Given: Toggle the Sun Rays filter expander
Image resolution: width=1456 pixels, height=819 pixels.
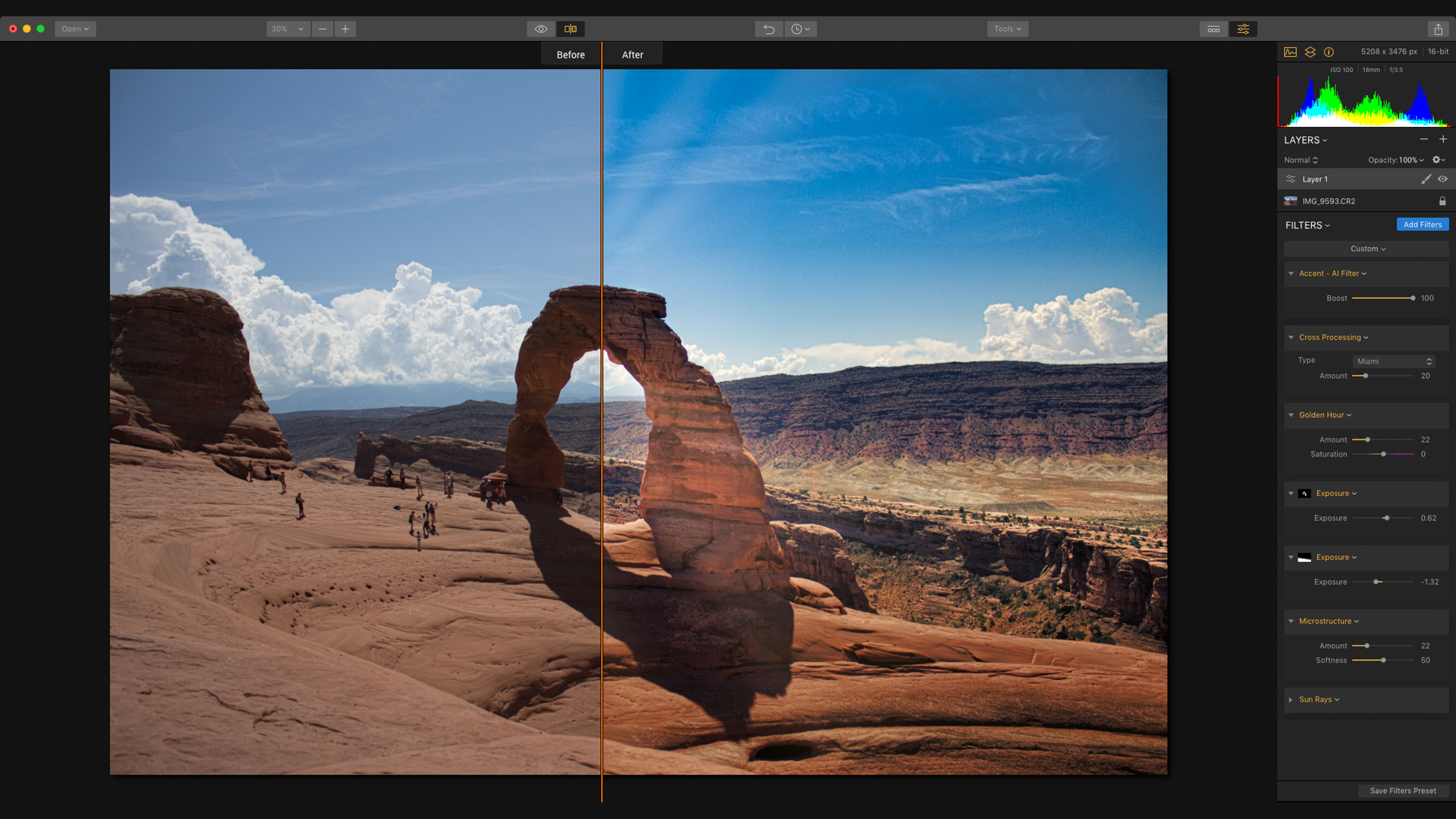Looking at the screenshot, I should tap(1291, 699).
